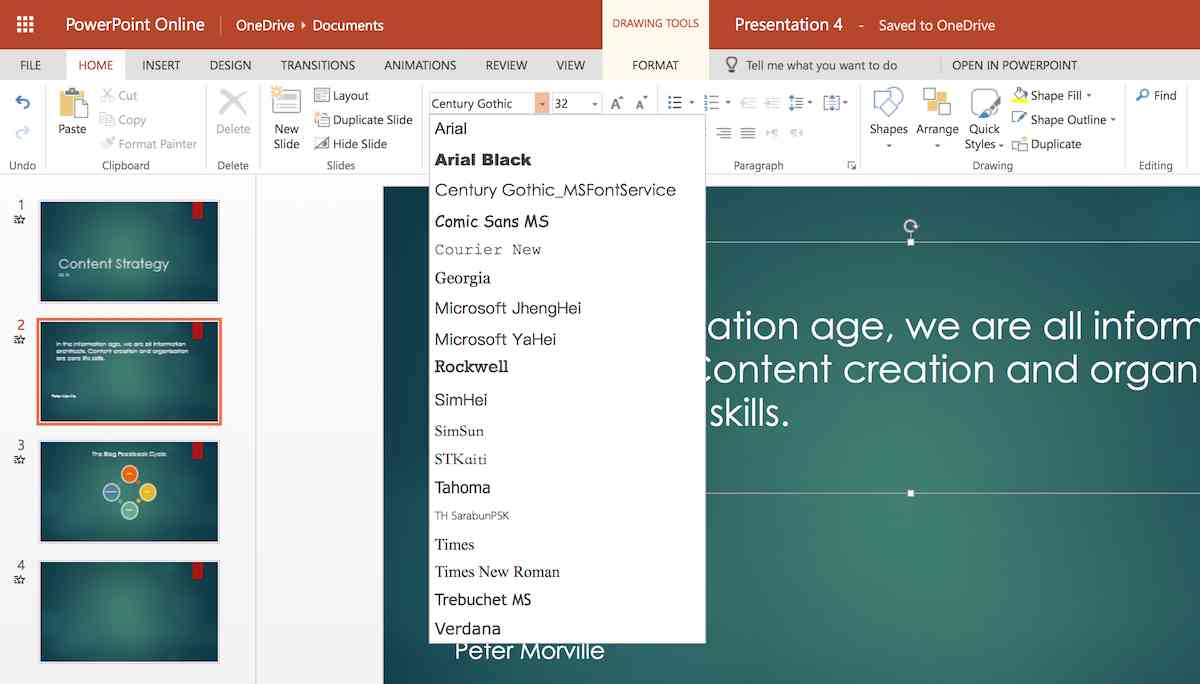Viewport: 1200px width, 684px height.
Task: Open the FILE menu
Action: tap(29, 64)
